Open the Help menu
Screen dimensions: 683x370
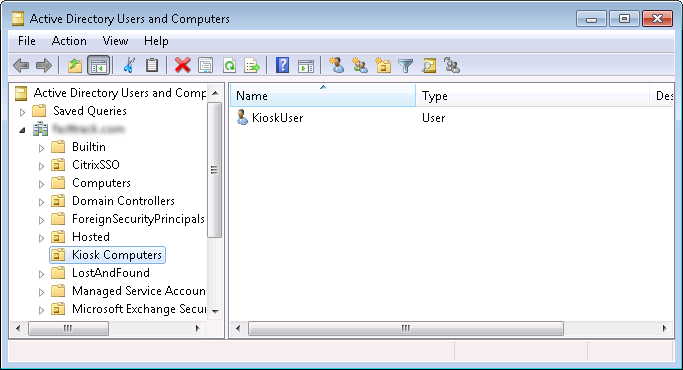pos(156,41)
